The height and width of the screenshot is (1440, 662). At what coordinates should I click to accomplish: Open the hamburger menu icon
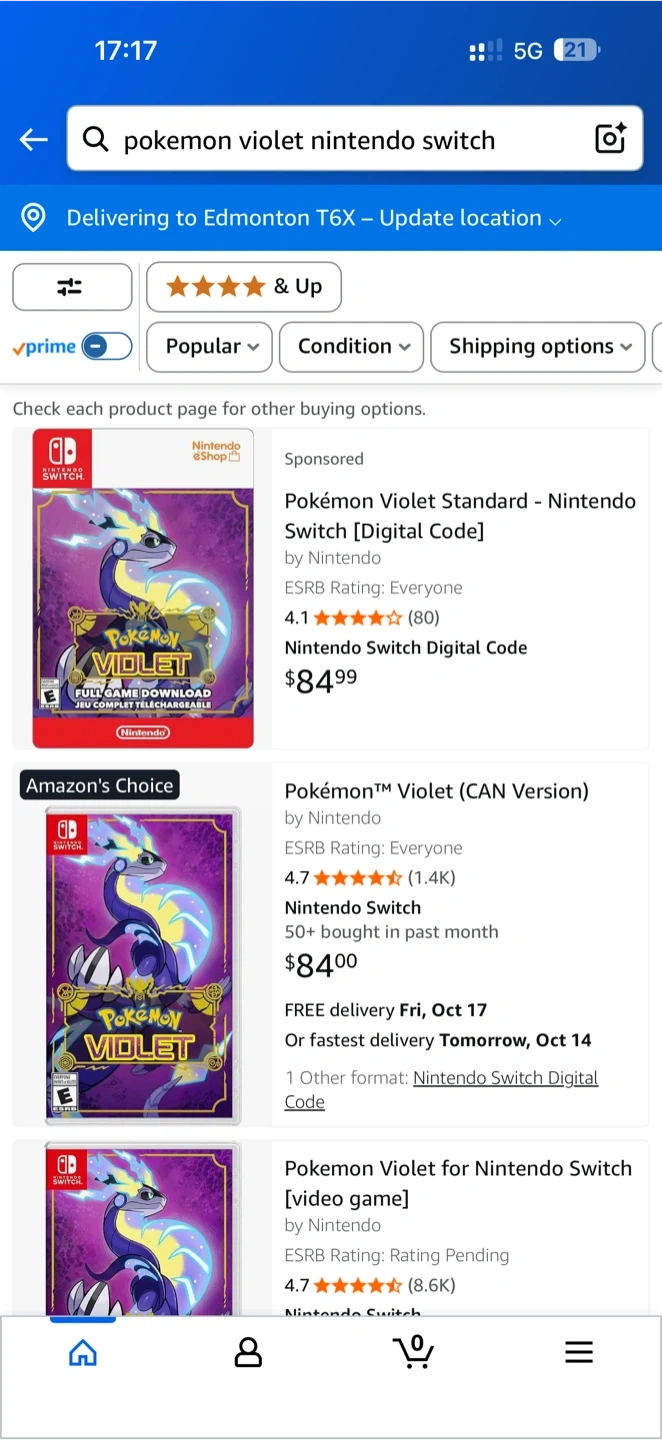click(579, 1352)
